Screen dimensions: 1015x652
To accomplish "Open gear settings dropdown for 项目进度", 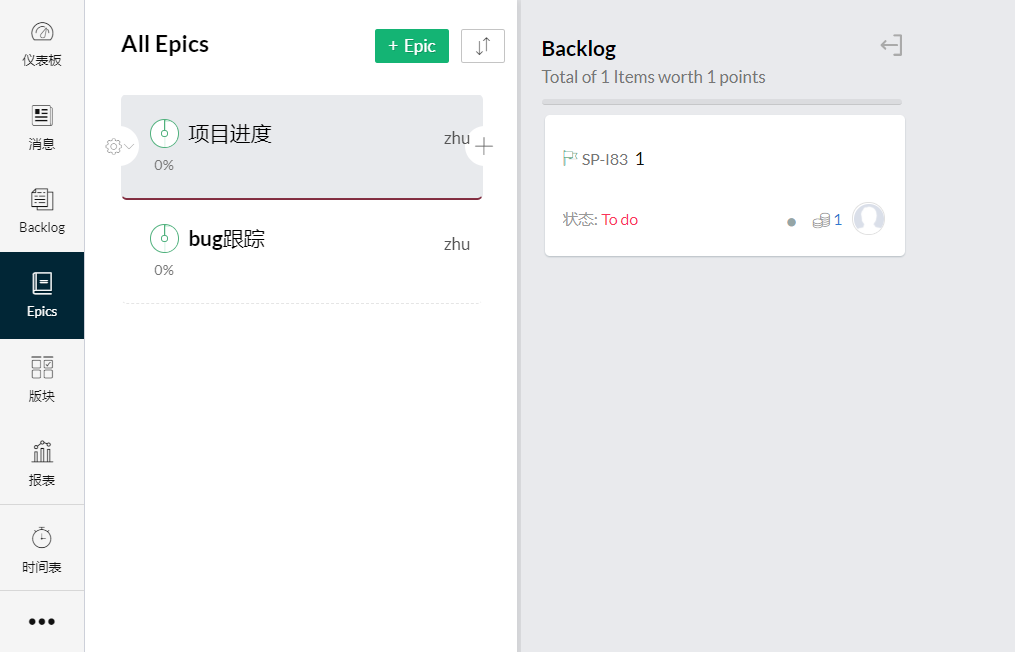I will point(118,147).
